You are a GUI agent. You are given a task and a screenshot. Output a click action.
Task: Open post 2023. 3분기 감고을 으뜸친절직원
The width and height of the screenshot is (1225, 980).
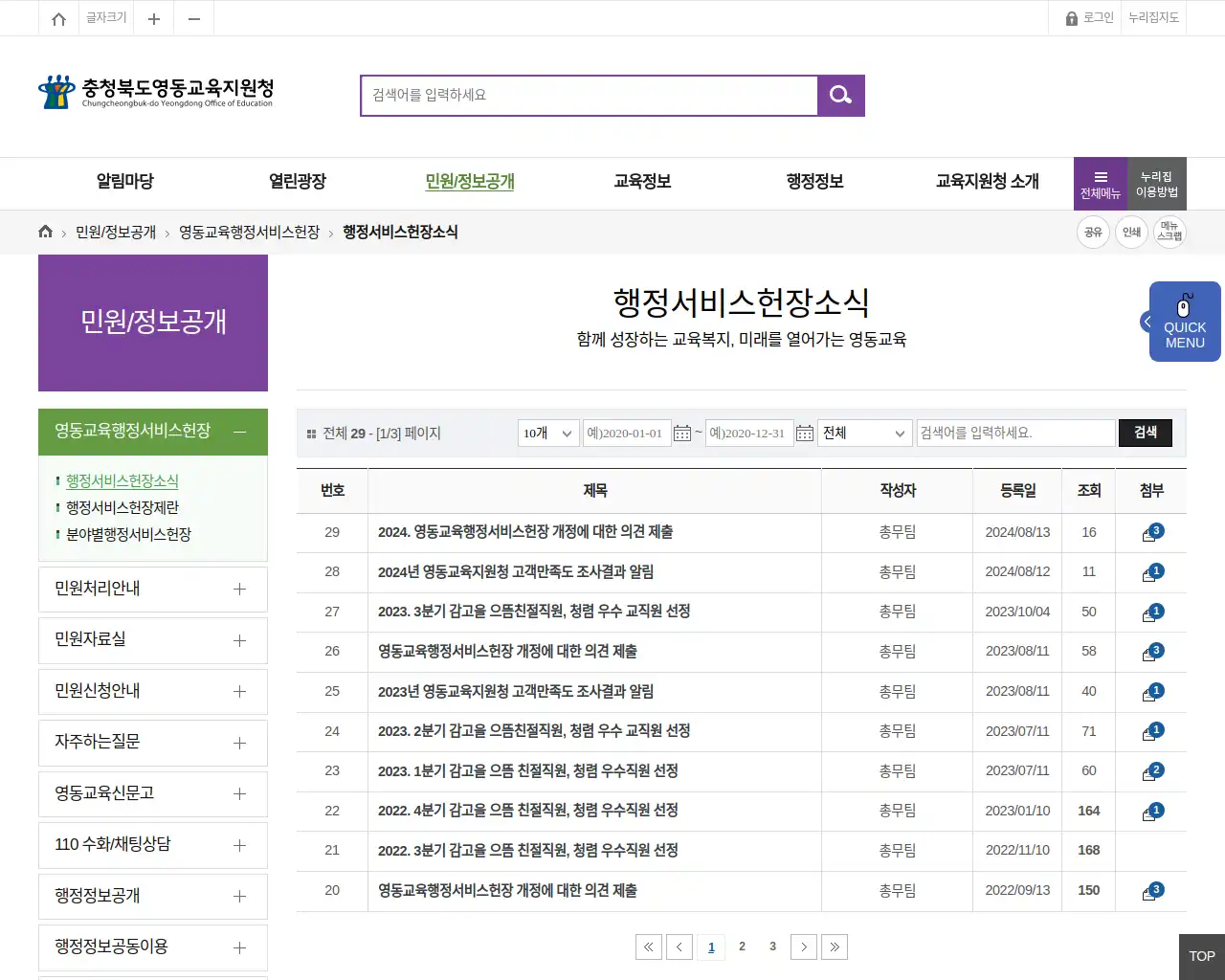tap(534, 612)
